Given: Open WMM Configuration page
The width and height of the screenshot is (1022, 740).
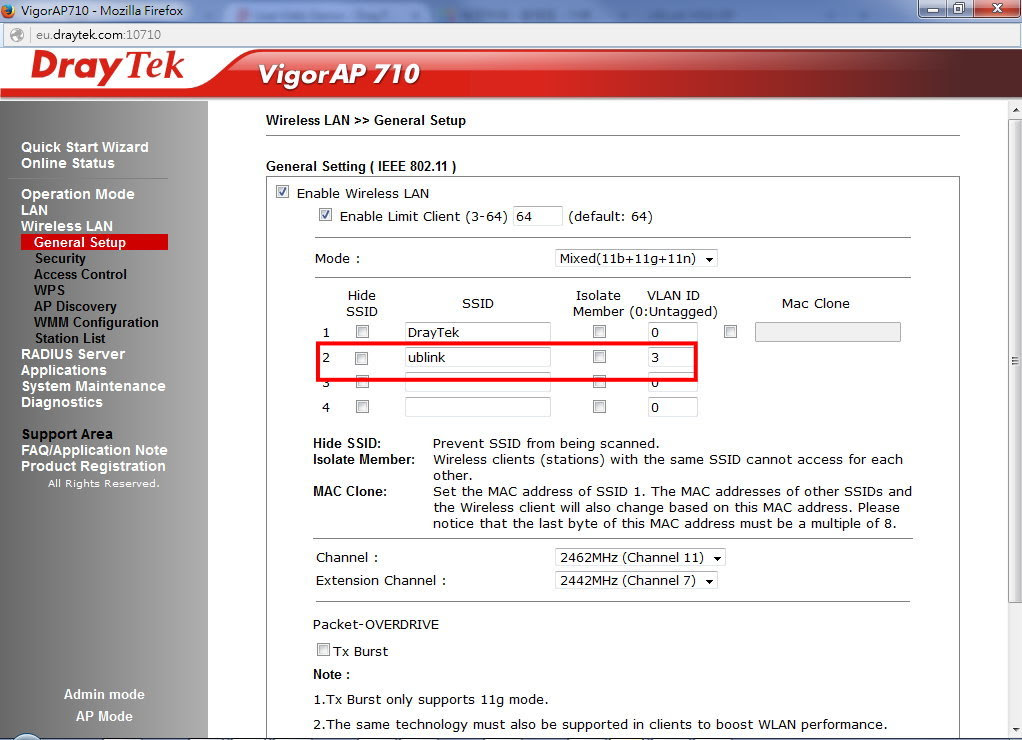Looking at the screenshot, I should (96, 322).
